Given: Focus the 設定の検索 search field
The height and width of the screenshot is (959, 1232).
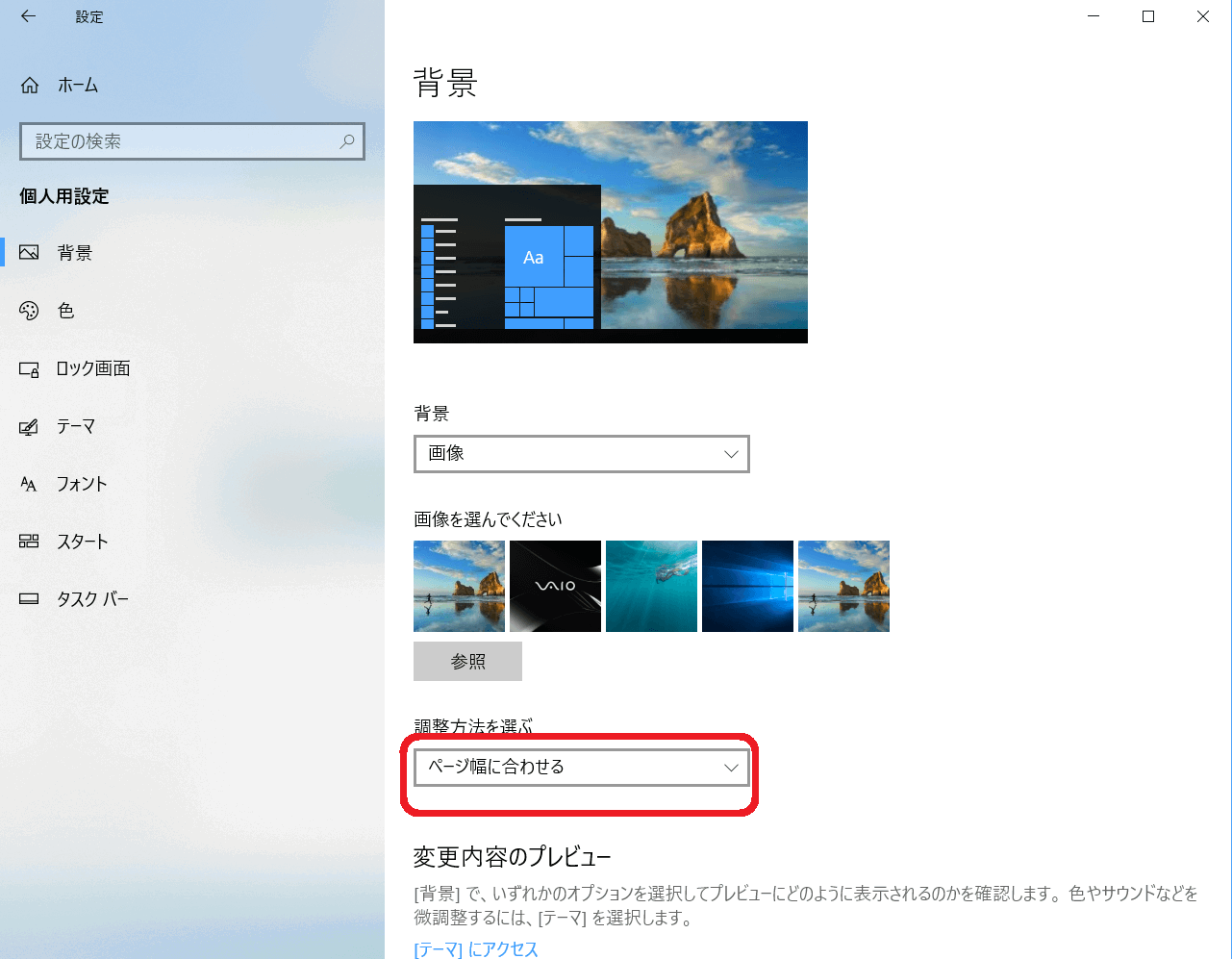Looking at the screenshot, I should pos(192,141).
